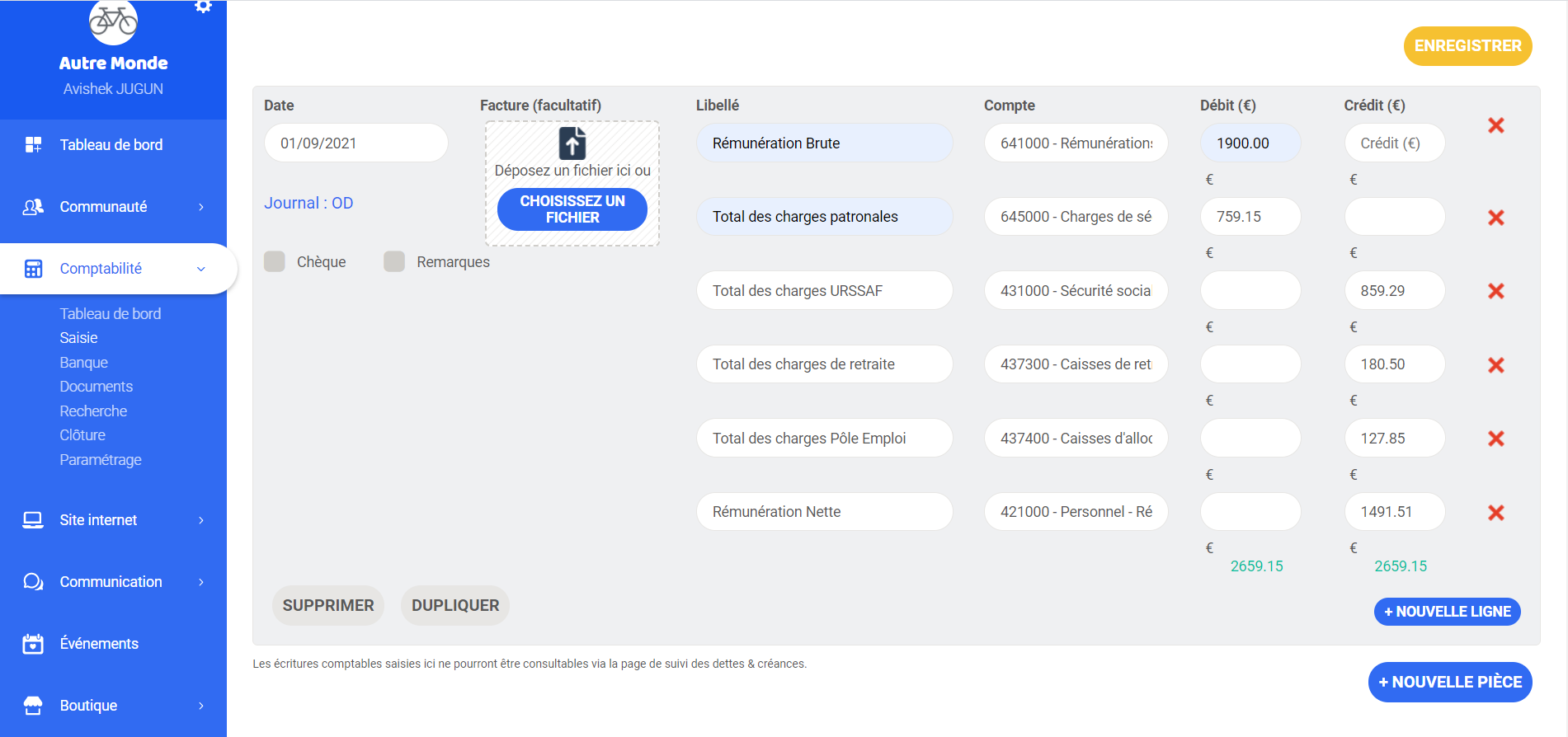Click the settings gear icon in sidebar header

(x=203, y=7)
